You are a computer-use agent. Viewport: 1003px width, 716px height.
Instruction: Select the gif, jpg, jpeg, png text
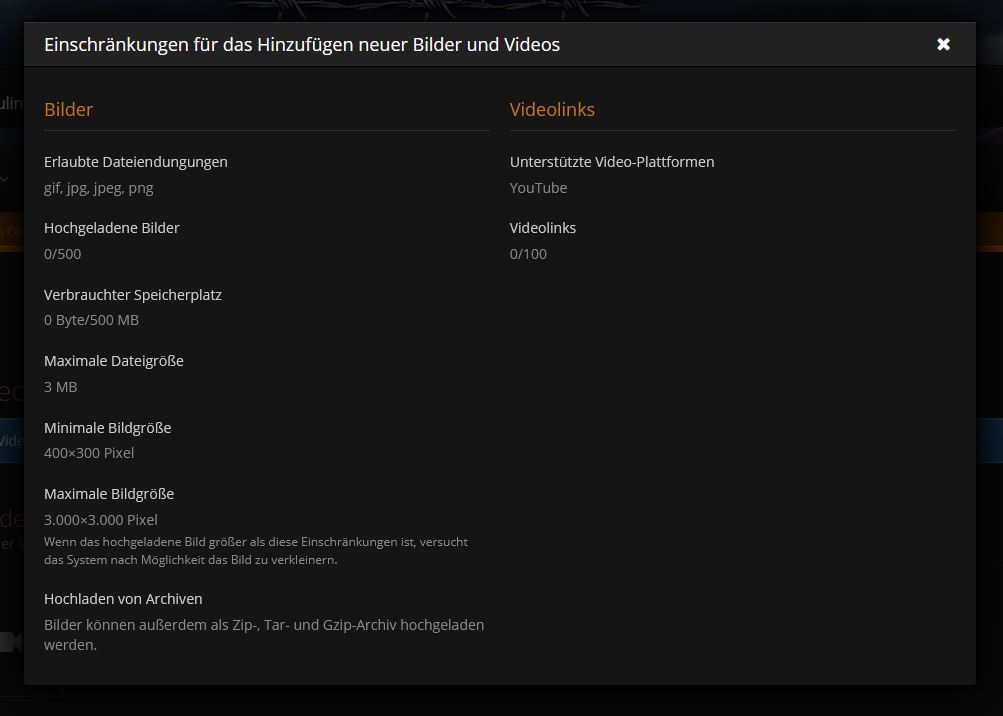[x=99, y=188]
